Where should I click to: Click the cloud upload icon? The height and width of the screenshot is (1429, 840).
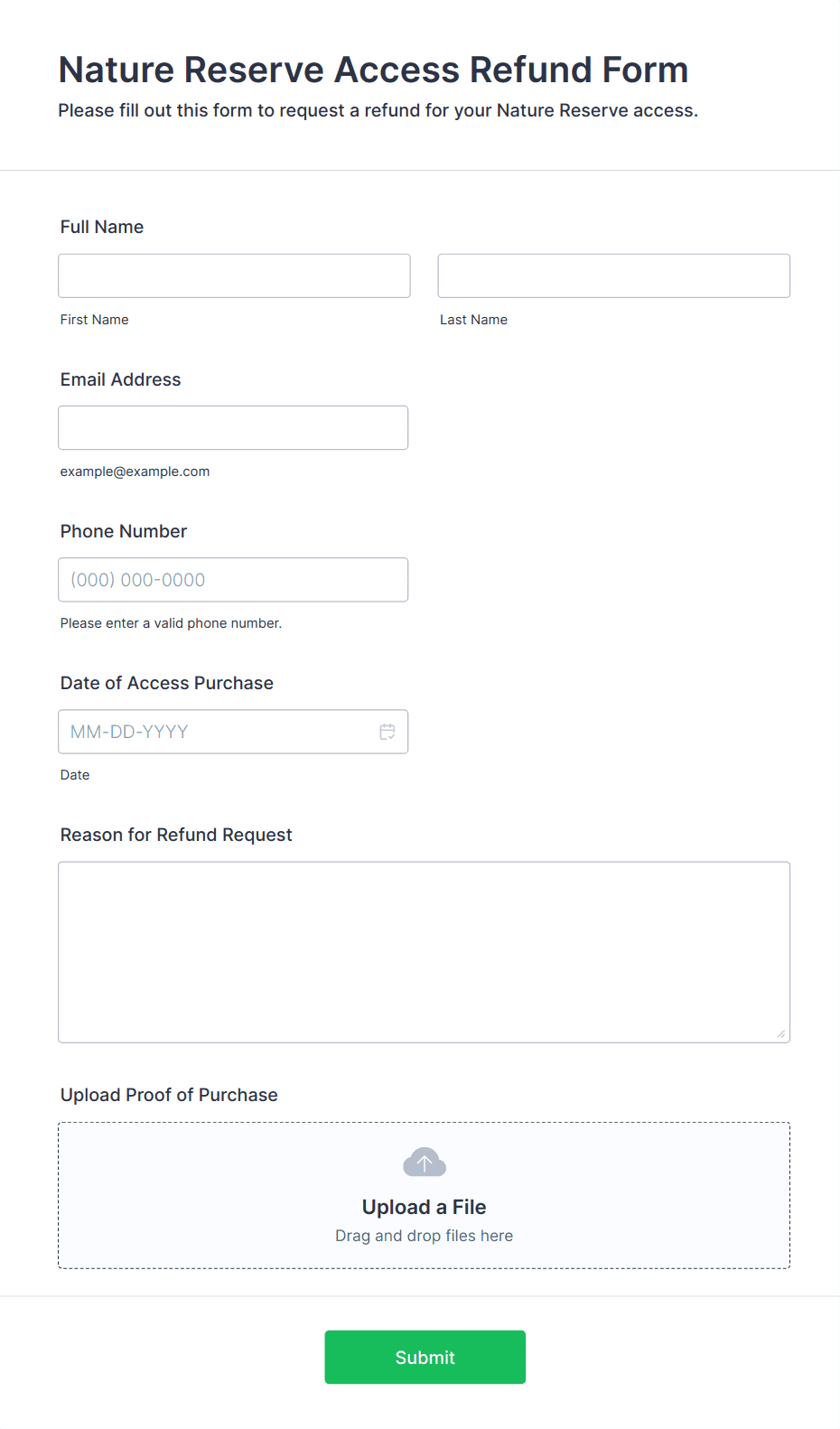[x=425, y=1163]
